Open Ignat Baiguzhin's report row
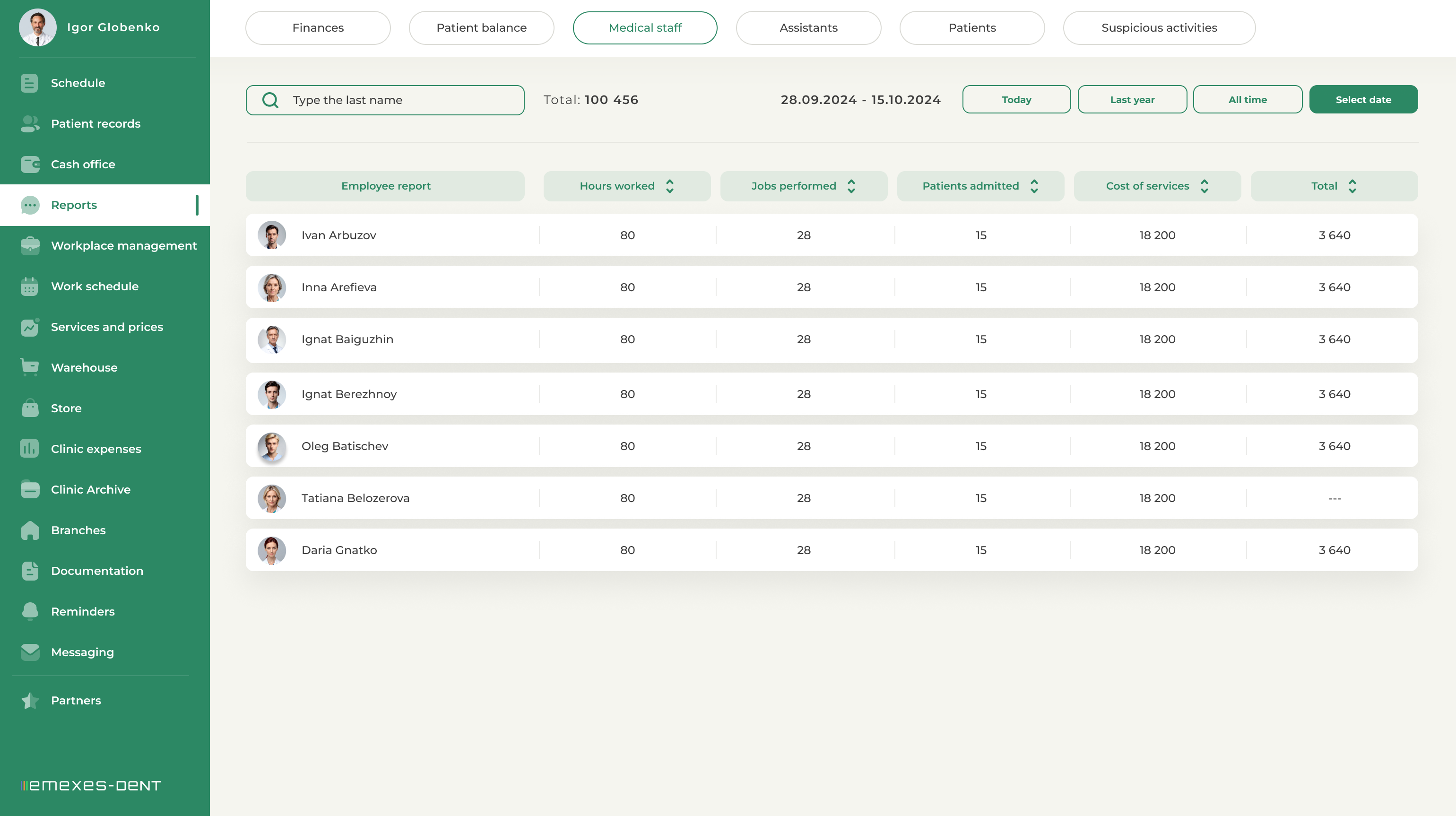1456x816 pixels. click(x=832, y=339)
